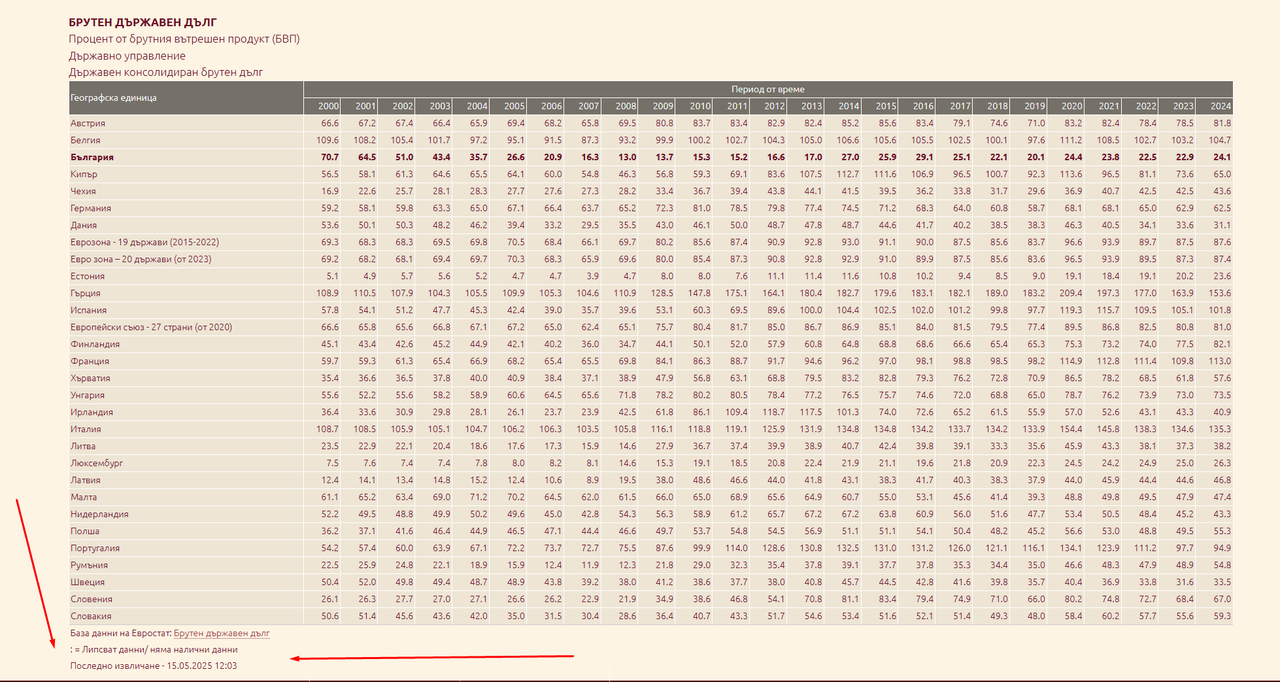The image size is (1280, 682).
Task: Click Portugal's 2014 value 132.5
Action: pos(848,548)
